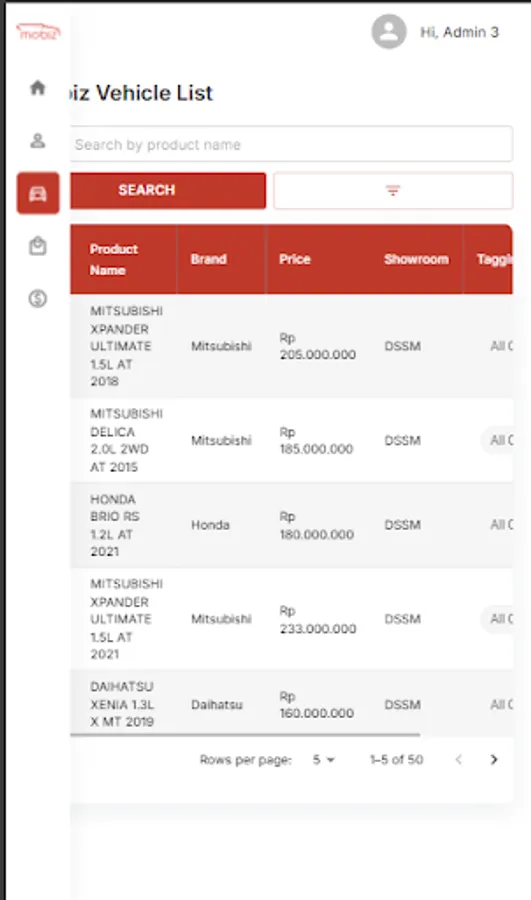Click the Honda brand cell
The width and height of the screenshot is (531, 900).
point(210,525)
